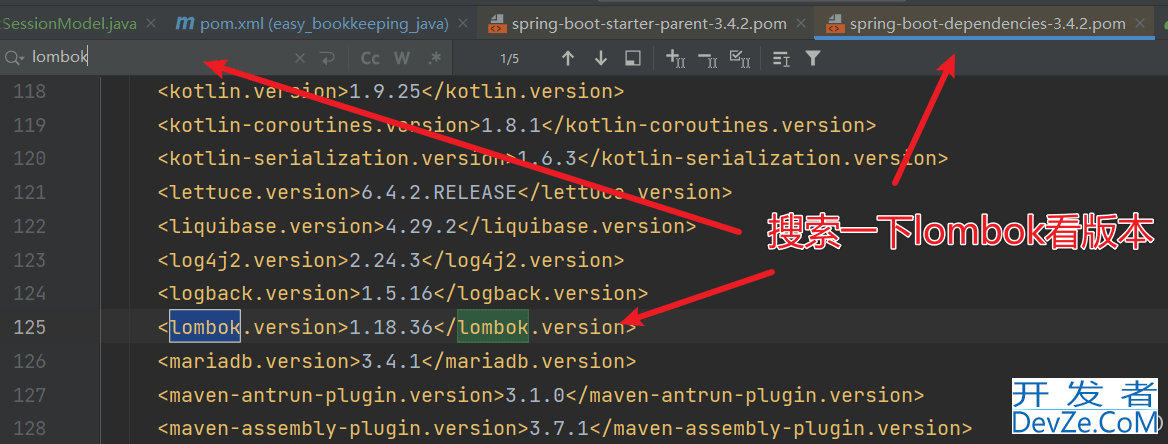Screen dimensions: 1168x444
Task: Toggle Regex search option
Action: click(435, 58)
